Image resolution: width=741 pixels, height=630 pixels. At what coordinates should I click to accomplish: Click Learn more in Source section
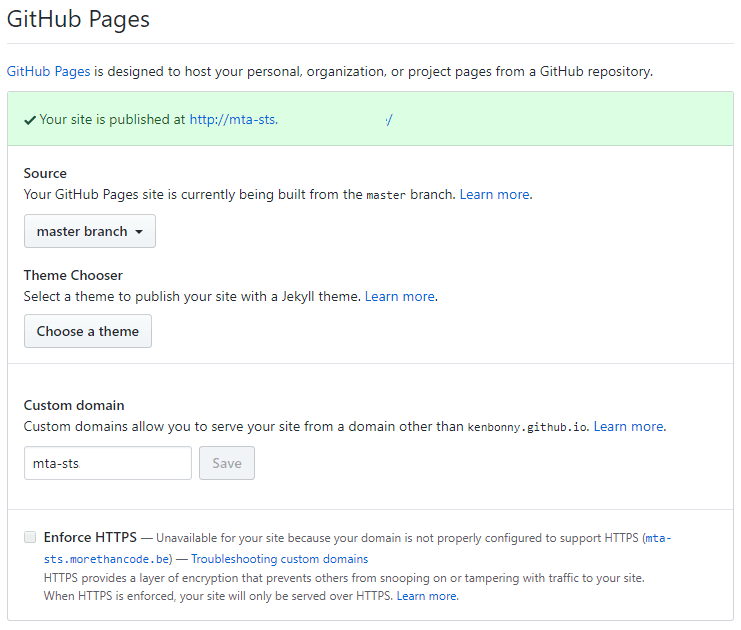pyautogui.click(x=495, y=194)
